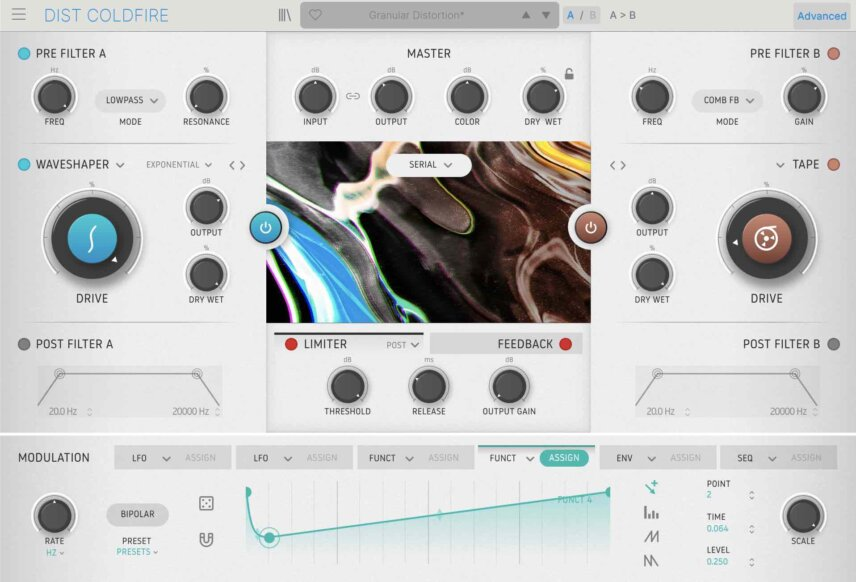Switch engine A to the next distortion type
The height and width of the screenshot is (582, 856).
click(x=242, y=165)
